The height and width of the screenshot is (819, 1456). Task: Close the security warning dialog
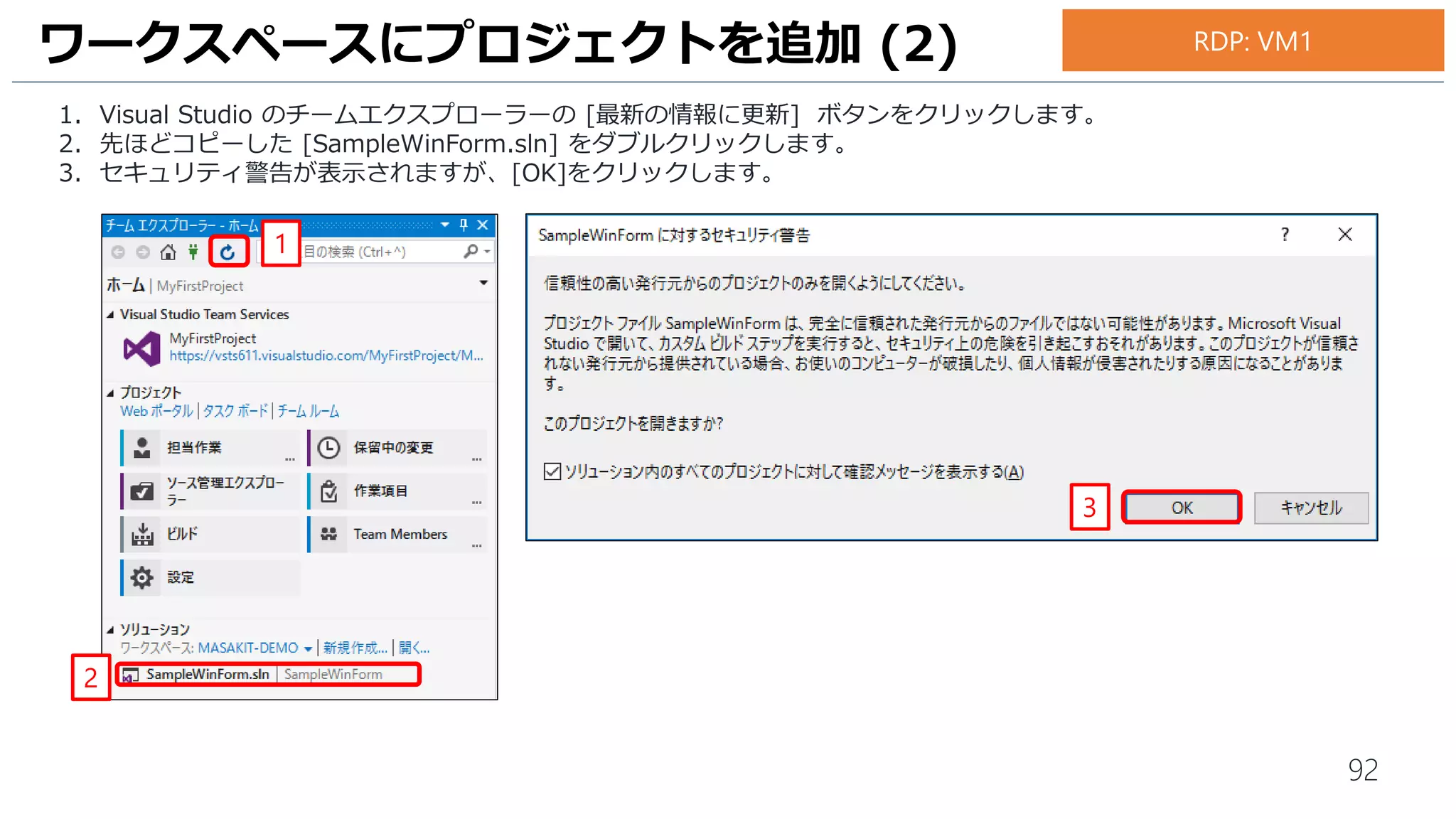pos(1345,235)
